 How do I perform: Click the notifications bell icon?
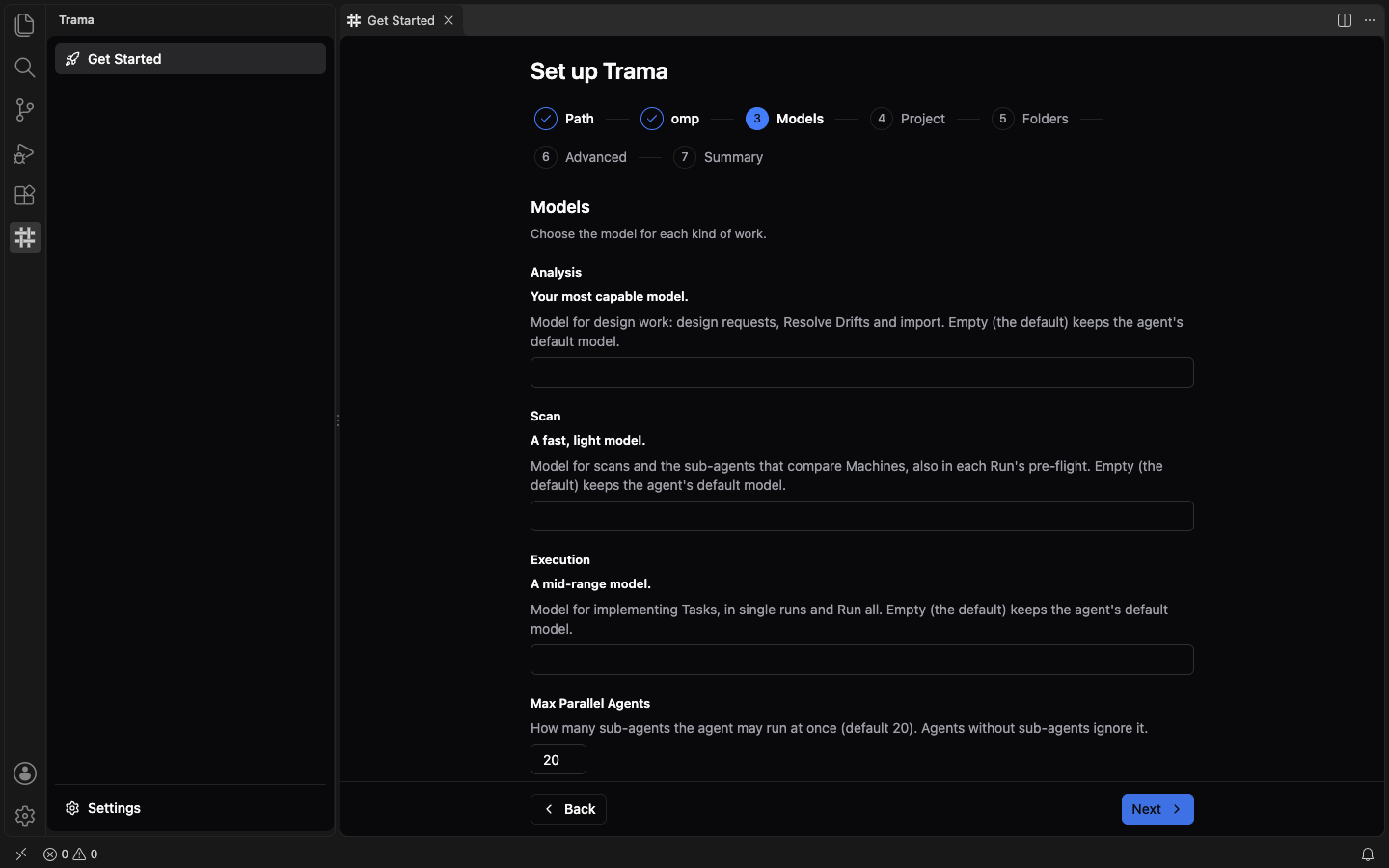click(1368, 854)
